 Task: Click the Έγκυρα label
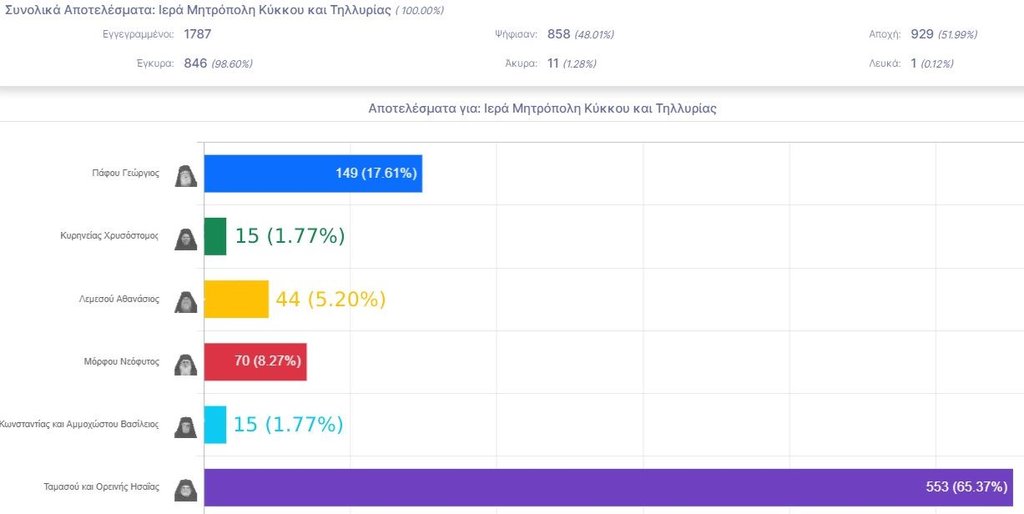pos(155,64)
